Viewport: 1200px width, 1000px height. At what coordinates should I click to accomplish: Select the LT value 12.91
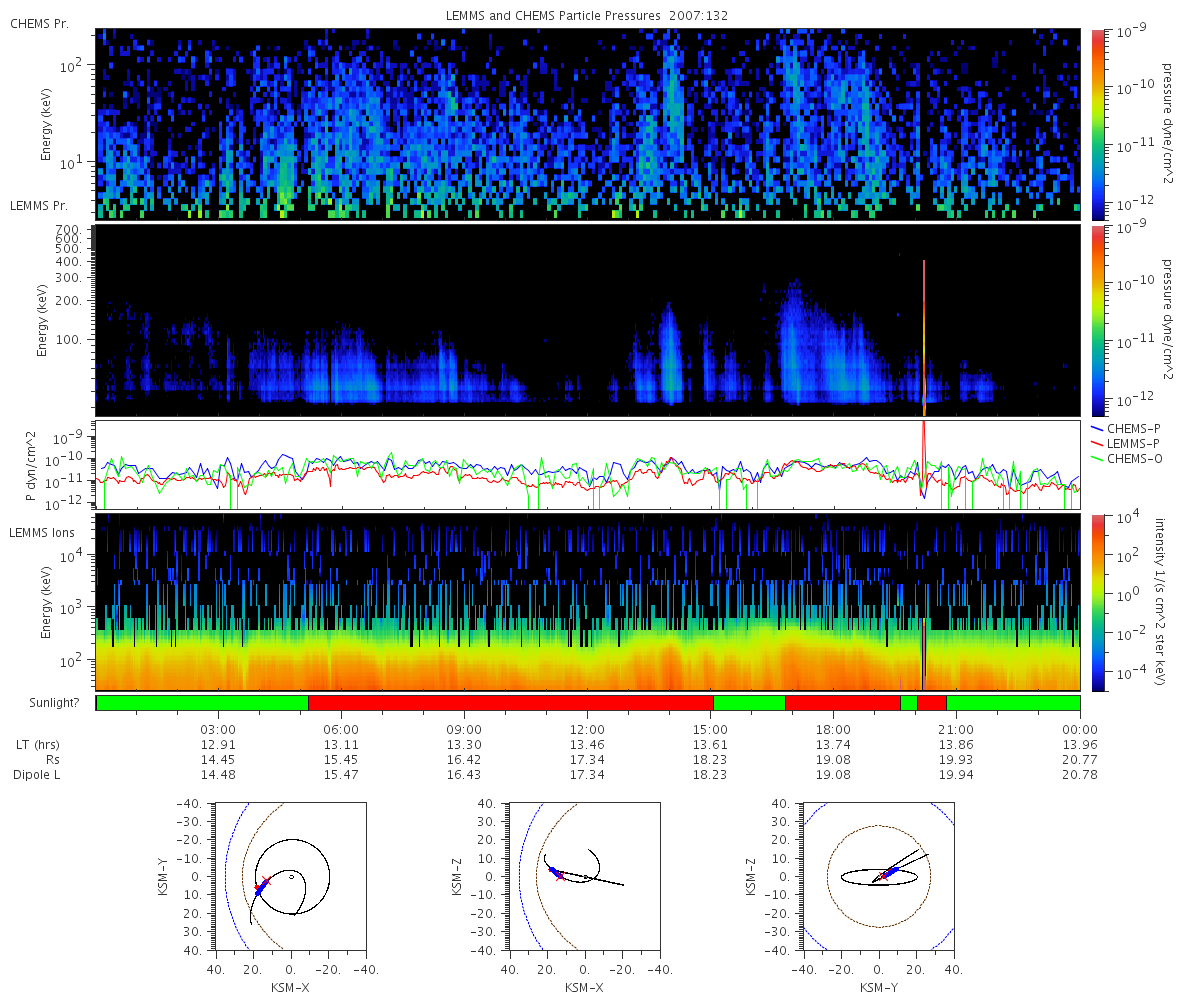tap(219, 745)
